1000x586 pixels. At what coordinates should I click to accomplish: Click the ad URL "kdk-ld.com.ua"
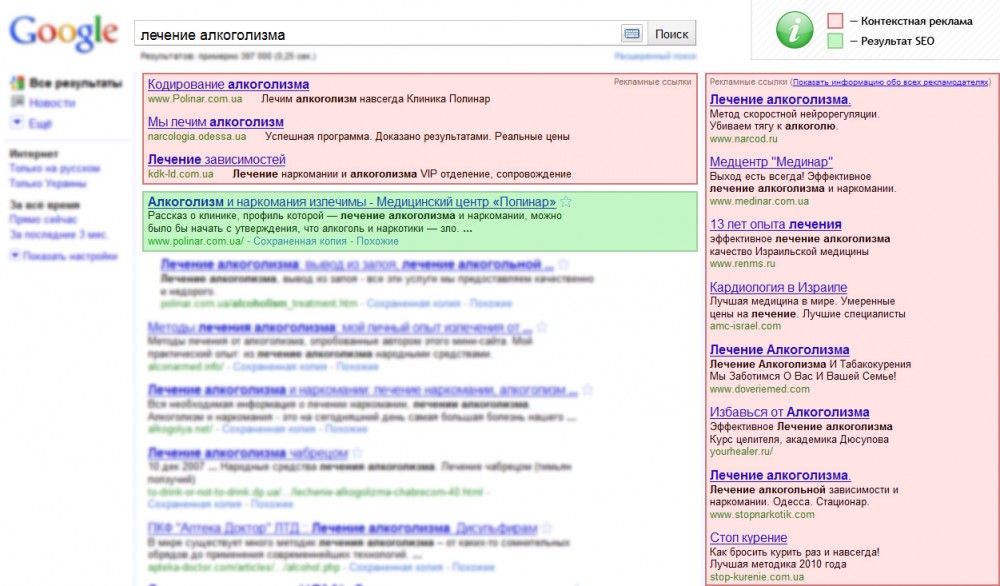180,174
